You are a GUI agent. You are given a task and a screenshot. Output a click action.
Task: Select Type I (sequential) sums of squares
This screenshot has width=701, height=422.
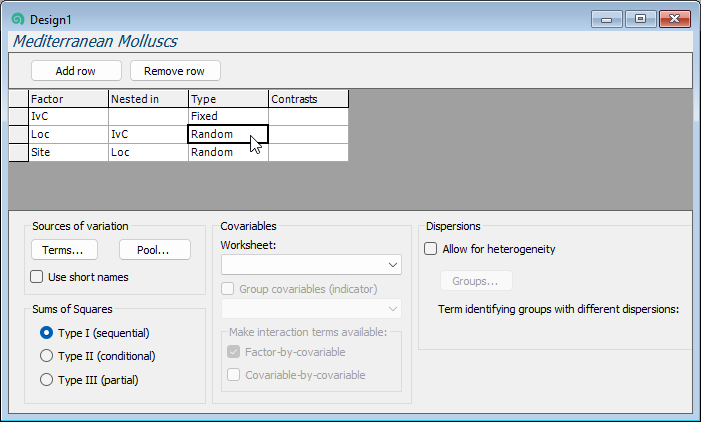tap(46, 333)
